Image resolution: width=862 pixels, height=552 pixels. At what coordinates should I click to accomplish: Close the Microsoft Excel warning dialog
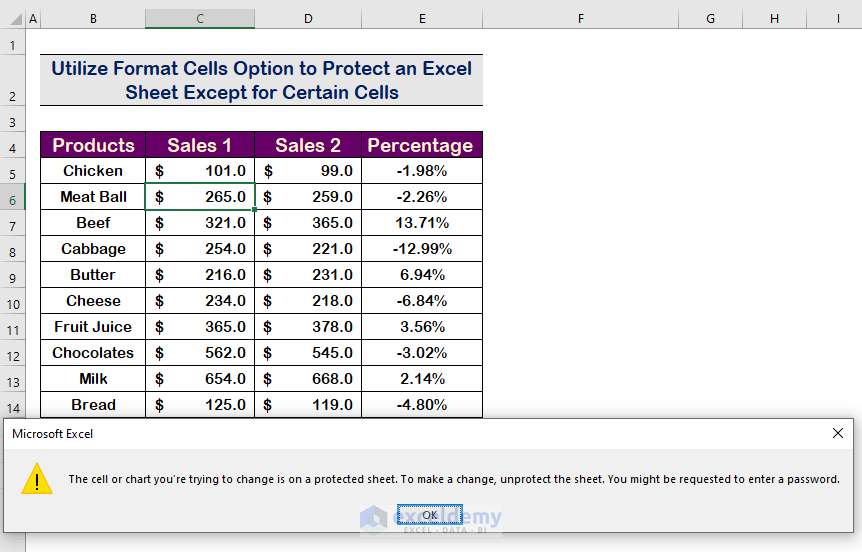pos(838,433)
